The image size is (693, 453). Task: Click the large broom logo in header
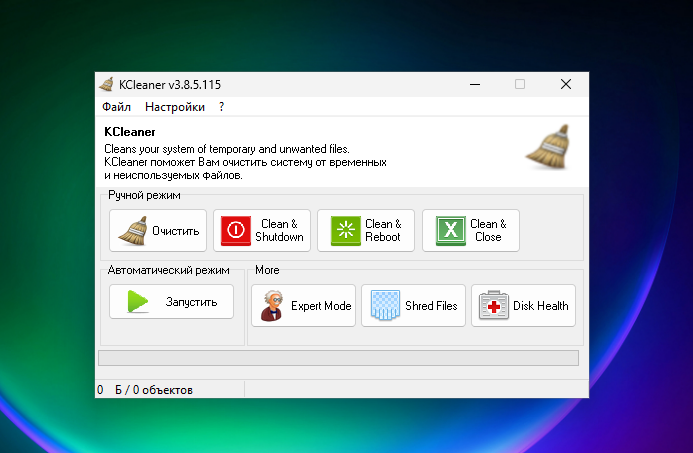[548, 147]
